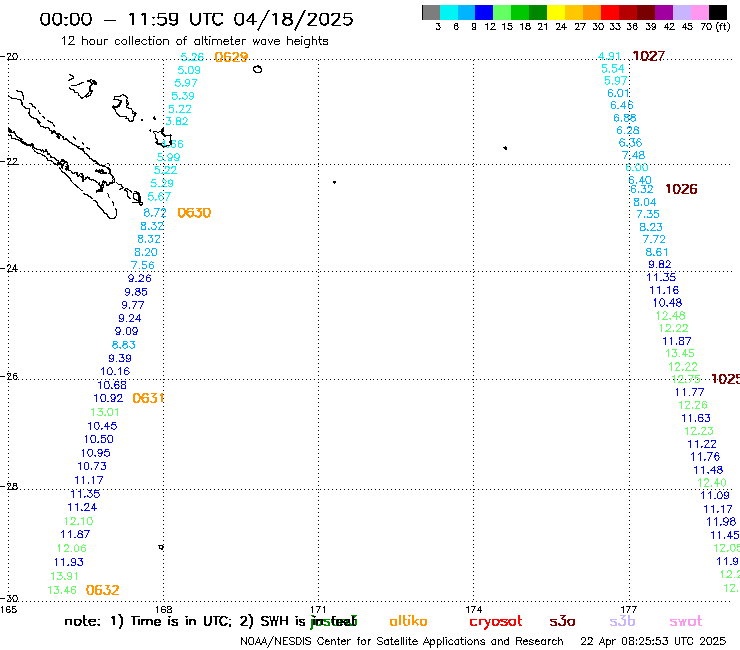Click the wave height value 6.01

coord(619,93)
